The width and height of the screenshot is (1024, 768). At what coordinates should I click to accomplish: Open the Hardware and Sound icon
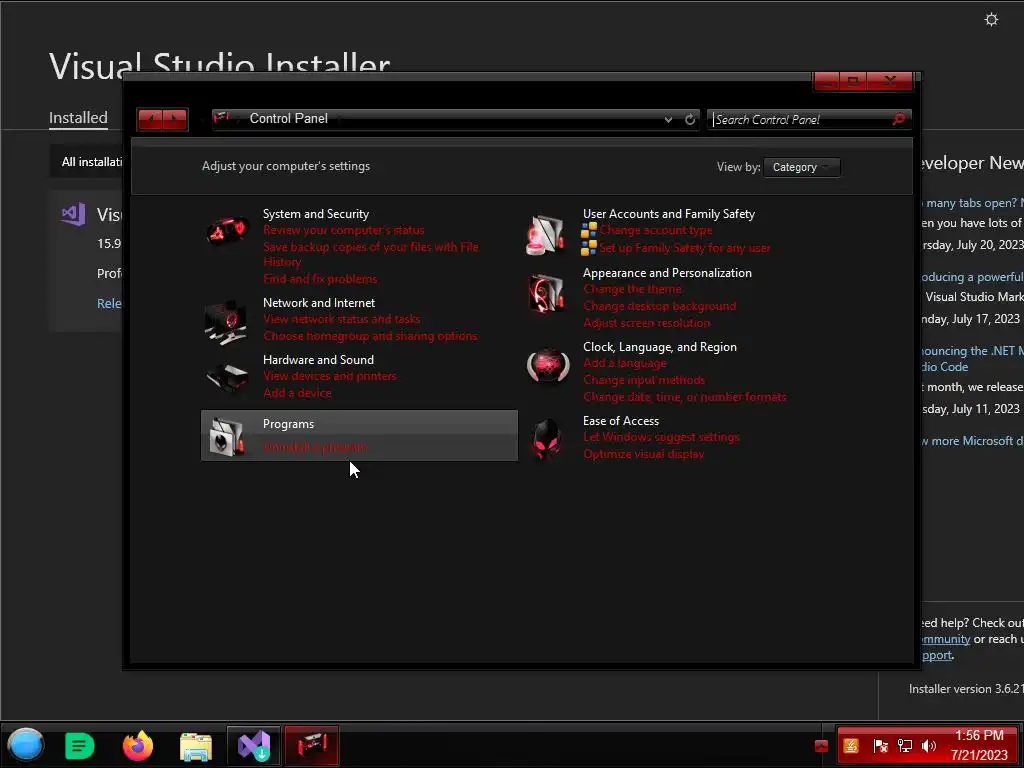pos(227,377)
